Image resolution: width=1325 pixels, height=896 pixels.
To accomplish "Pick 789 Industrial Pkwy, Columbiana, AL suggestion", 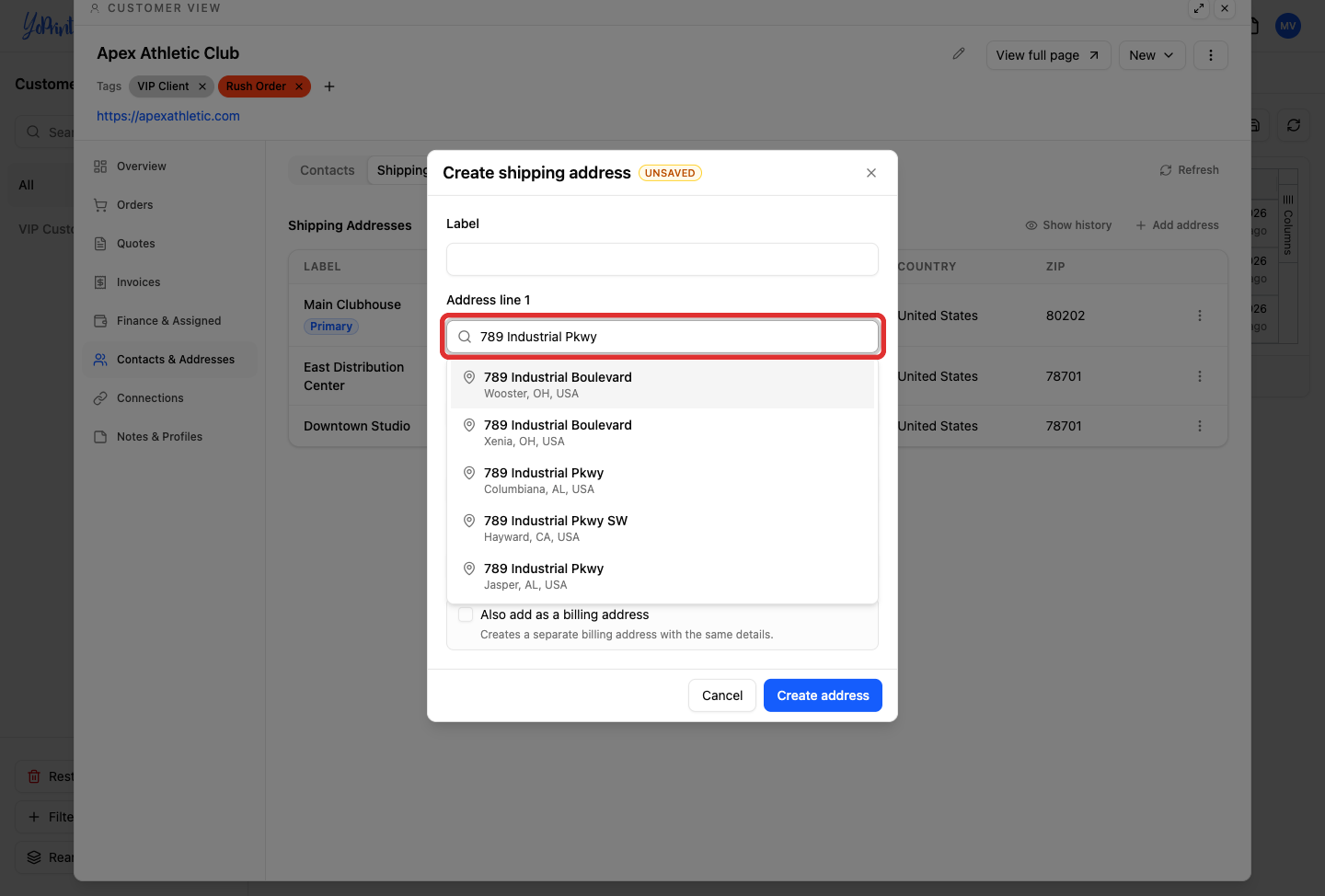I will click(662, 480).
